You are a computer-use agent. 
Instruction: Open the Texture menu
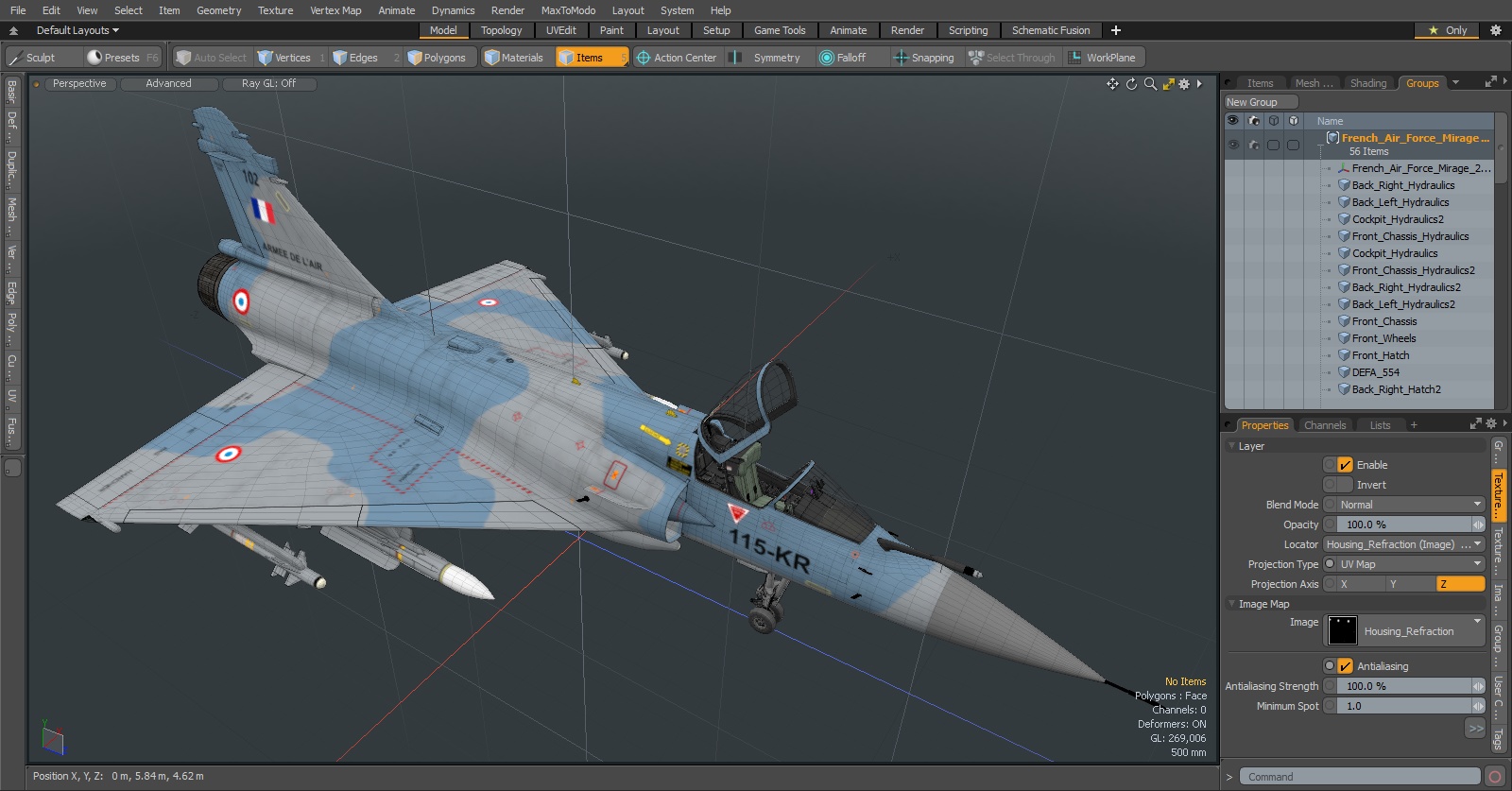(275, 10)
